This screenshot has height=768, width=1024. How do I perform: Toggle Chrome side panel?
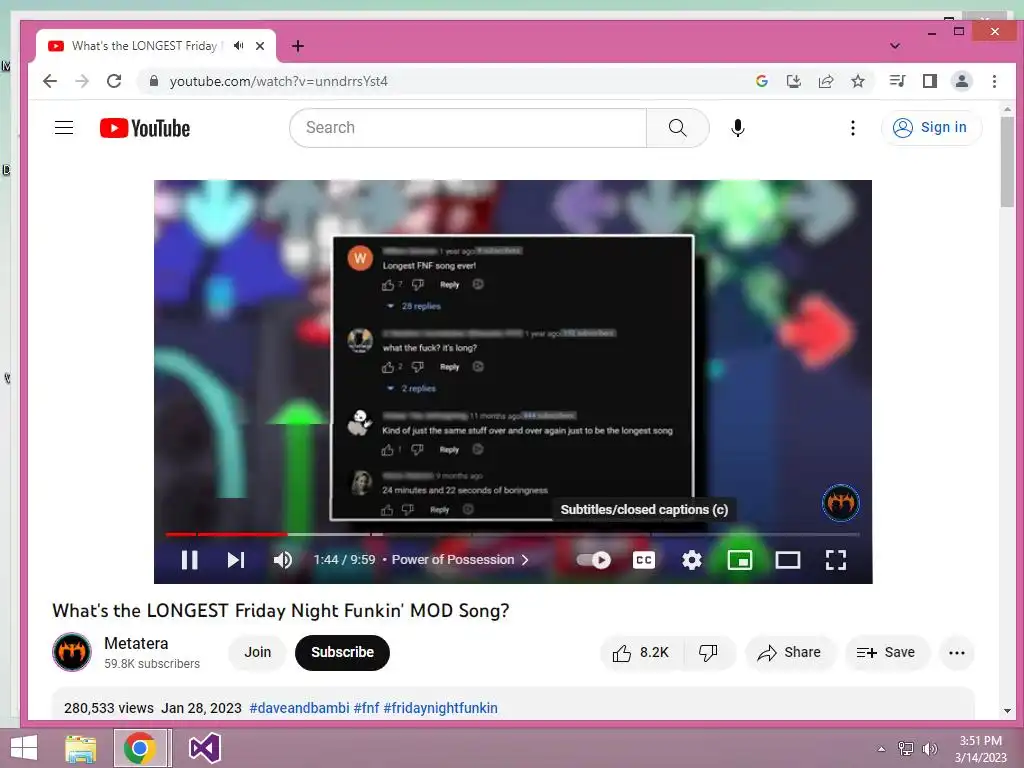coord(929,81)
